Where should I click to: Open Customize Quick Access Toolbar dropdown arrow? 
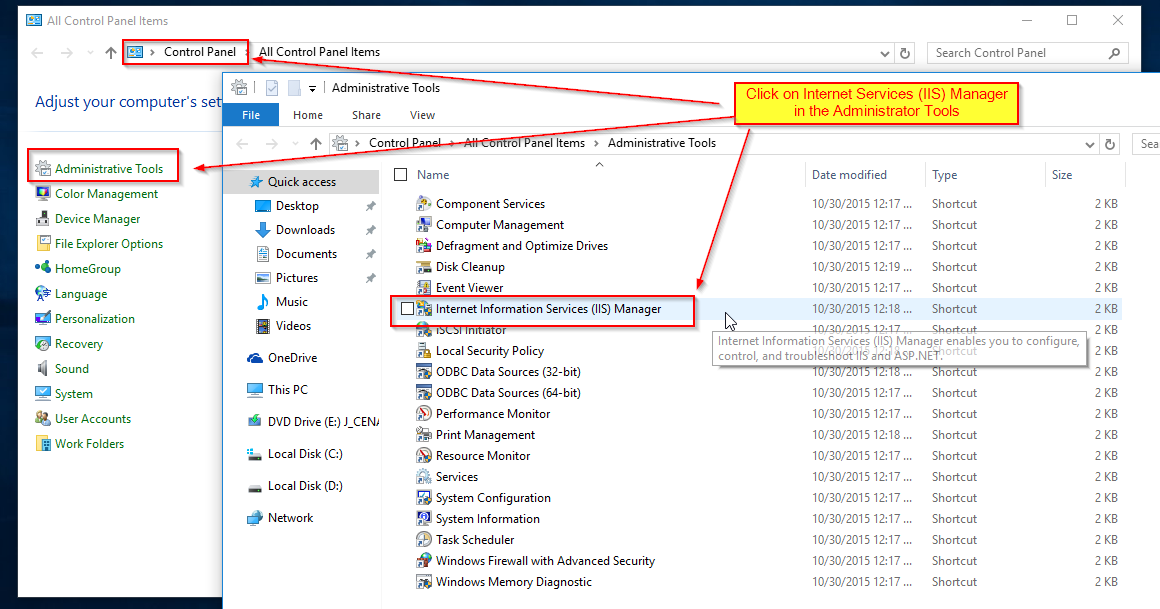tap(312, 89)
